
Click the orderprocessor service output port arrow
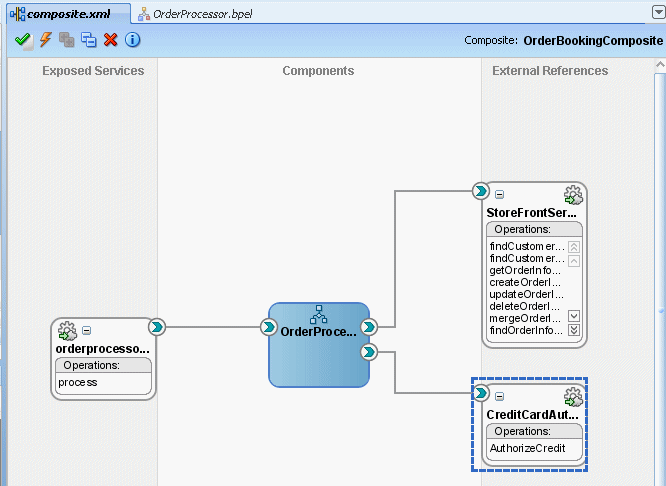[x=157, y=327]
